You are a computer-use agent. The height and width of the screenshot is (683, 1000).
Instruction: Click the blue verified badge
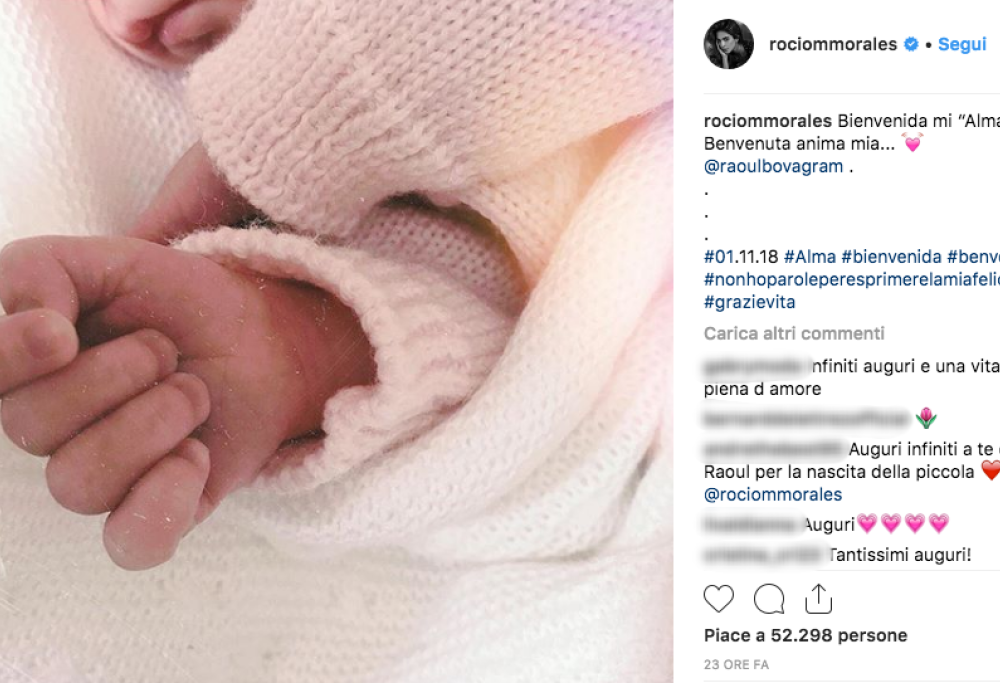911,44
